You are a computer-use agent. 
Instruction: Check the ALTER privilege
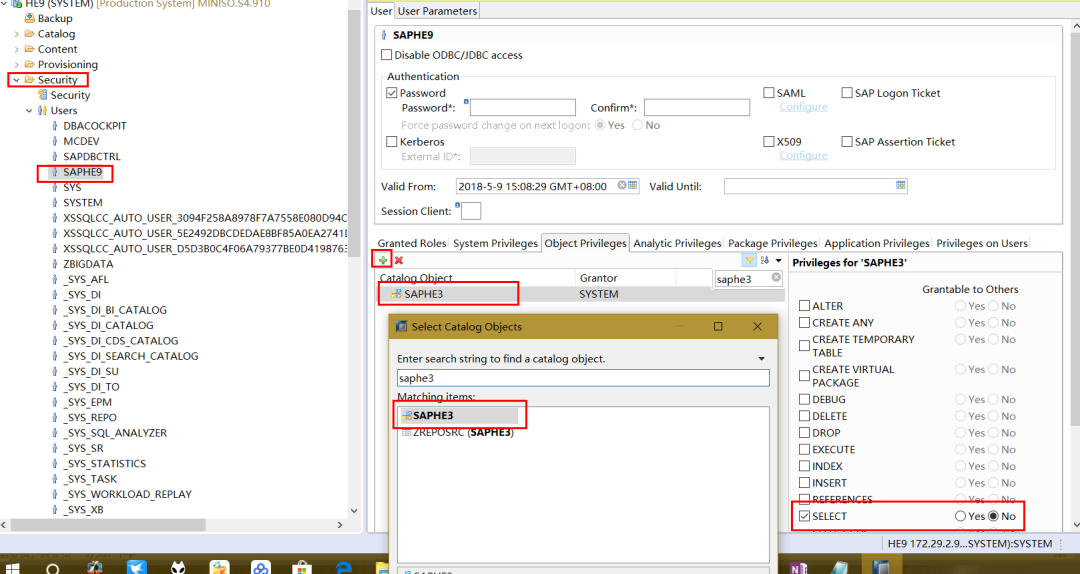804,306
